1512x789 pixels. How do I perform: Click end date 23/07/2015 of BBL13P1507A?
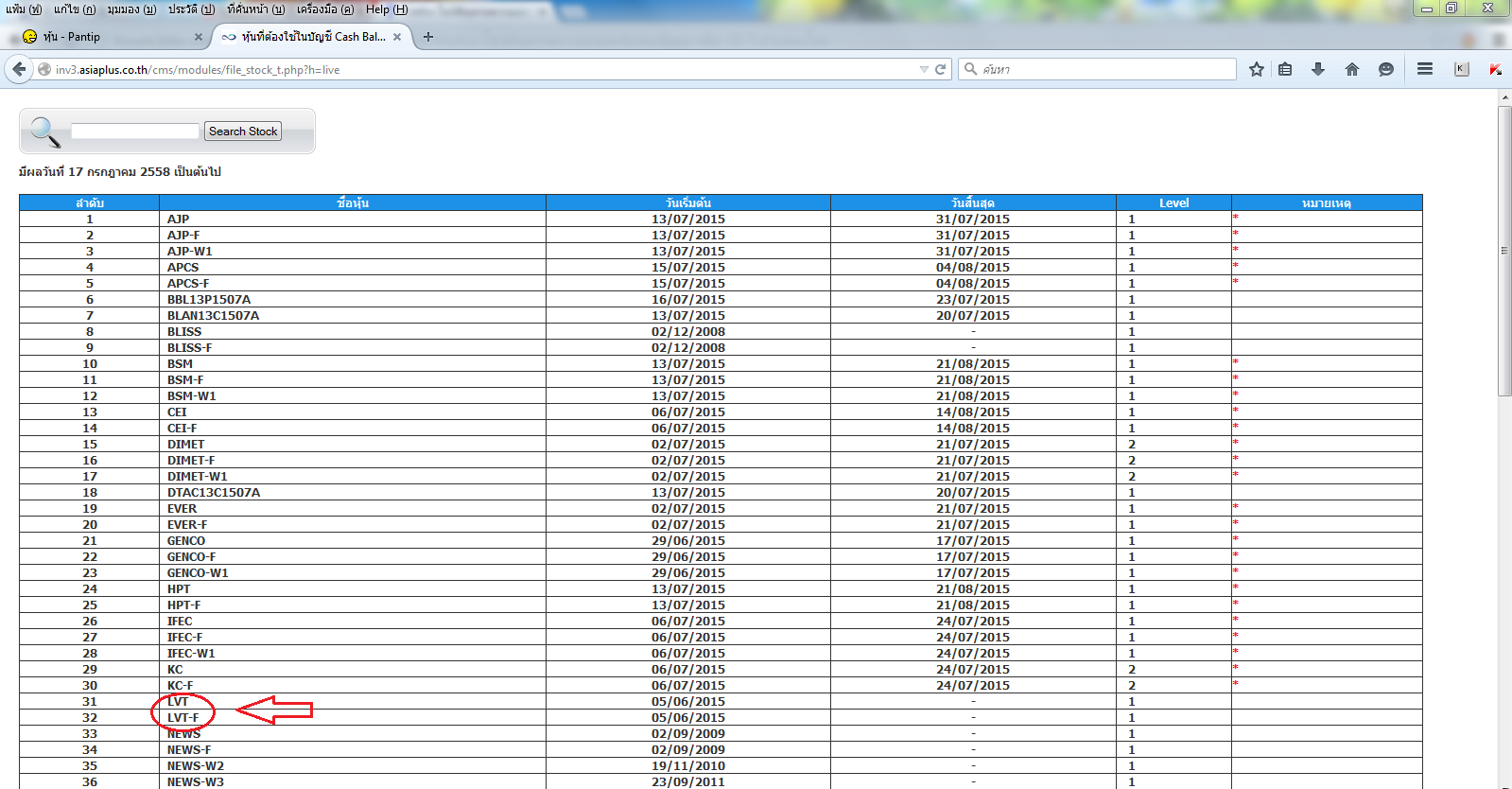click(973, 300)
